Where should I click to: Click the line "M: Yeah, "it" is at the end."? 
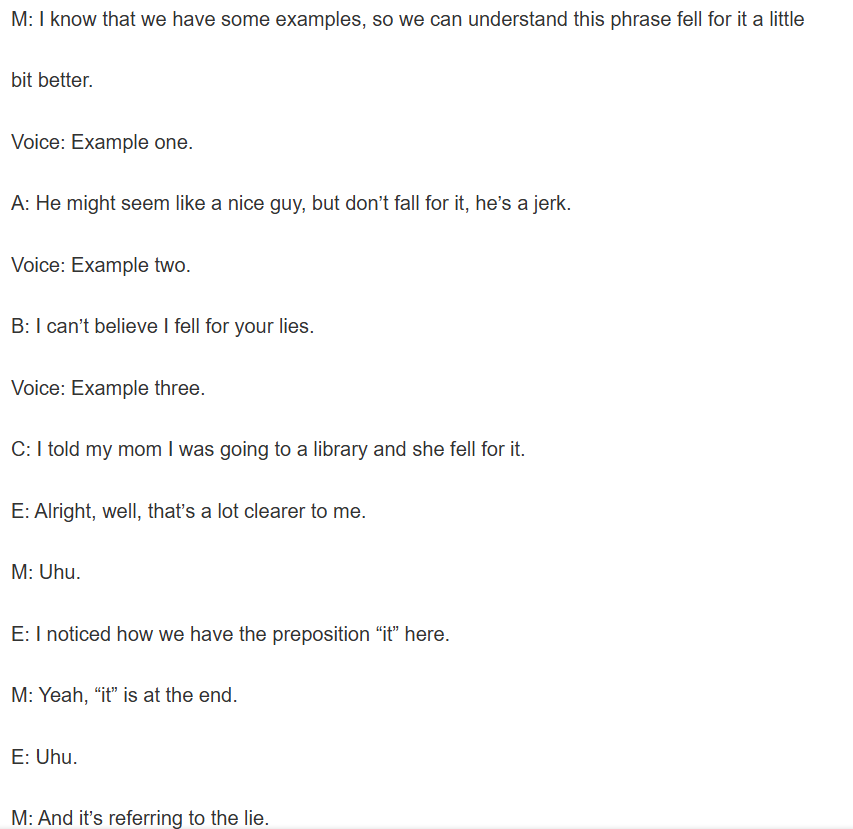125,695
